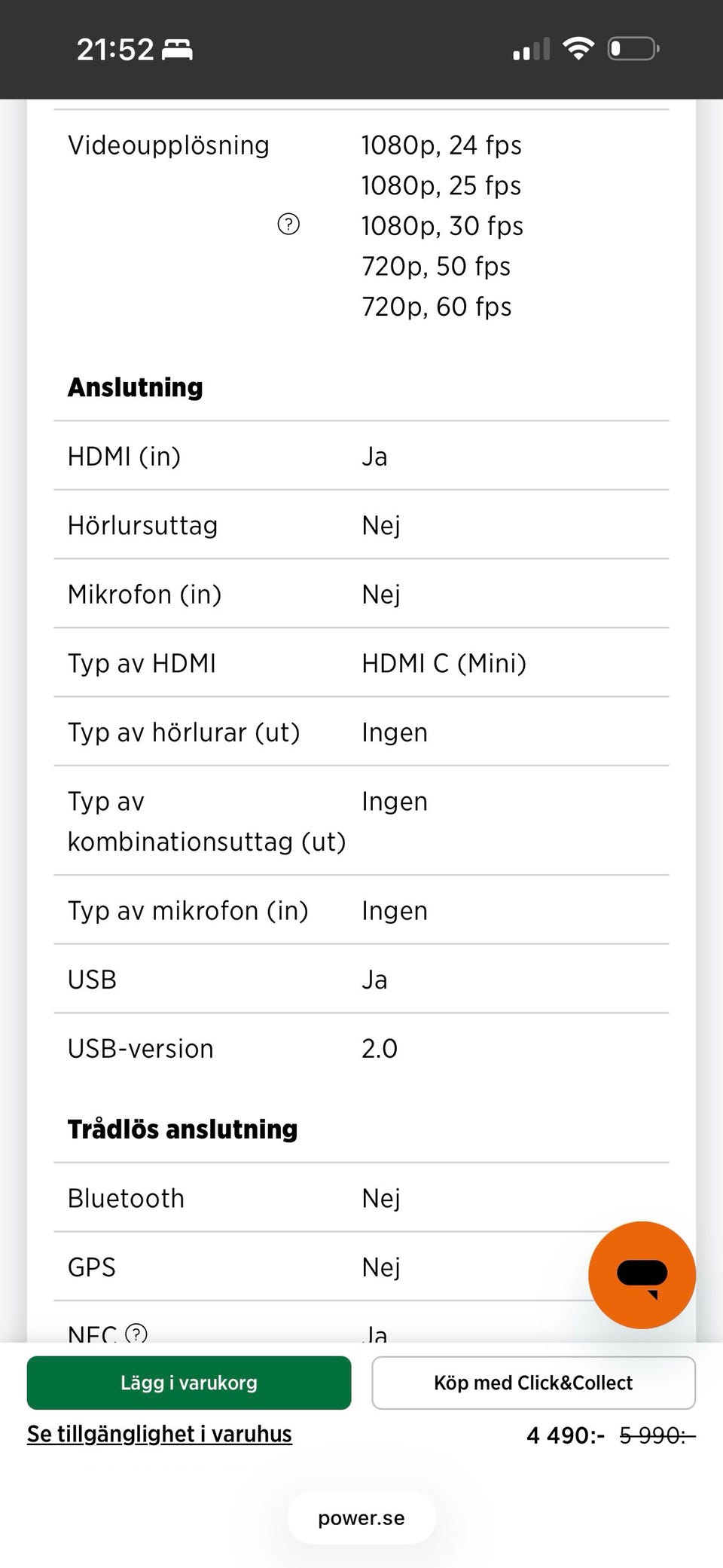Tap the 21:52 clock in status bar
Screen dimensions: 723x1568
(114, 50)
